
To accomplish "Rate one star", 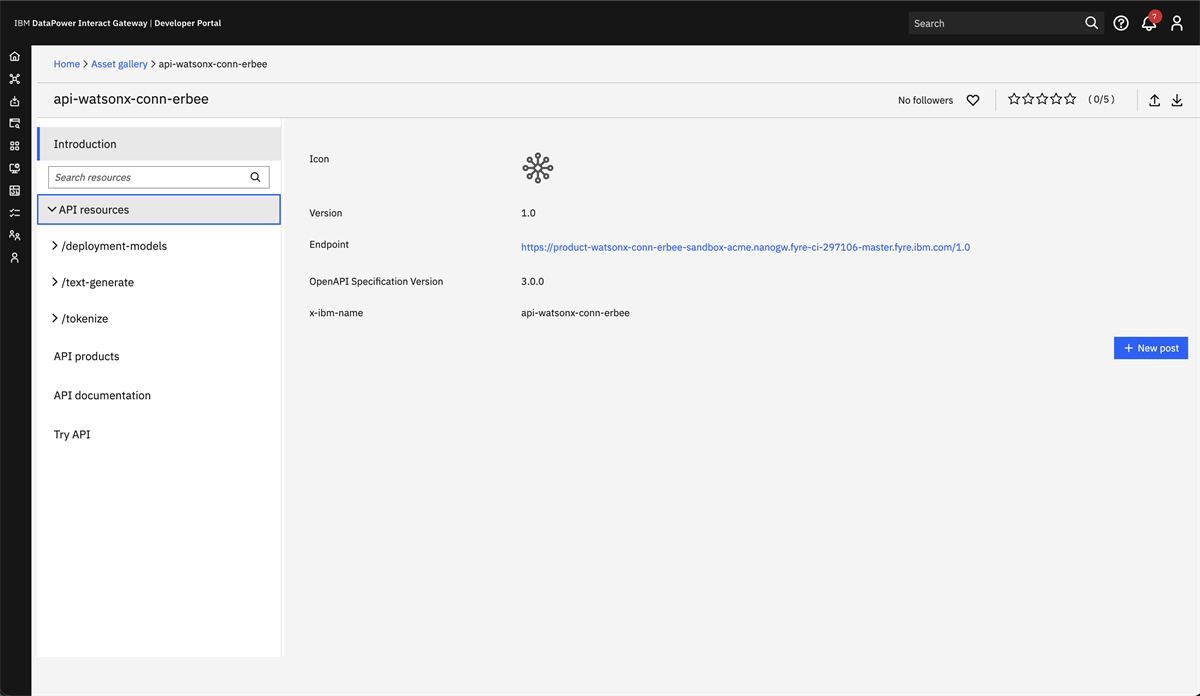I will pos(1014,99).
